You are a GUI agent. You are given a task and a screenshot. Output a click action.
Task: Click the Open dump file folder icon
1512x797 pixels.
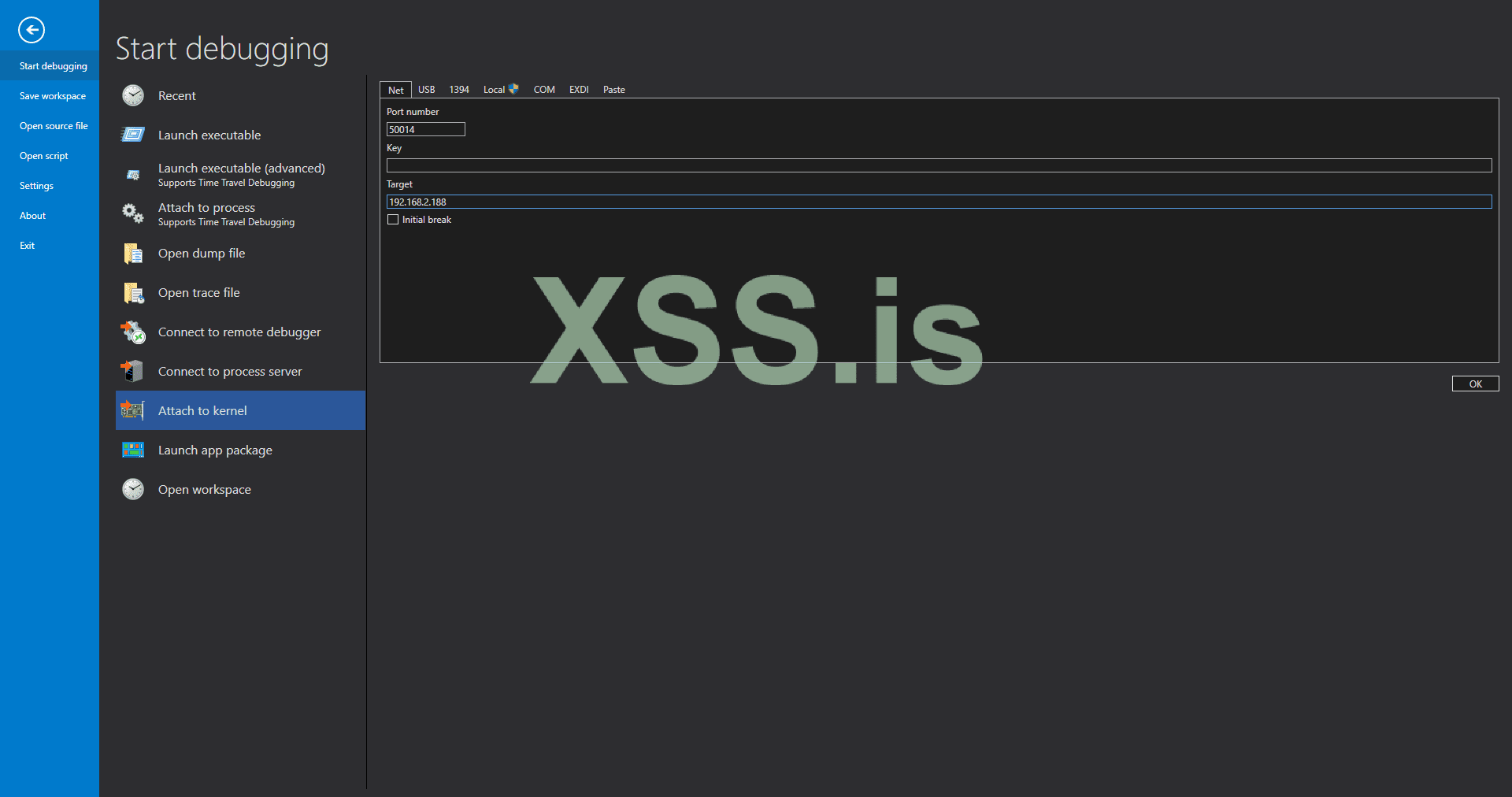[133, 253]
